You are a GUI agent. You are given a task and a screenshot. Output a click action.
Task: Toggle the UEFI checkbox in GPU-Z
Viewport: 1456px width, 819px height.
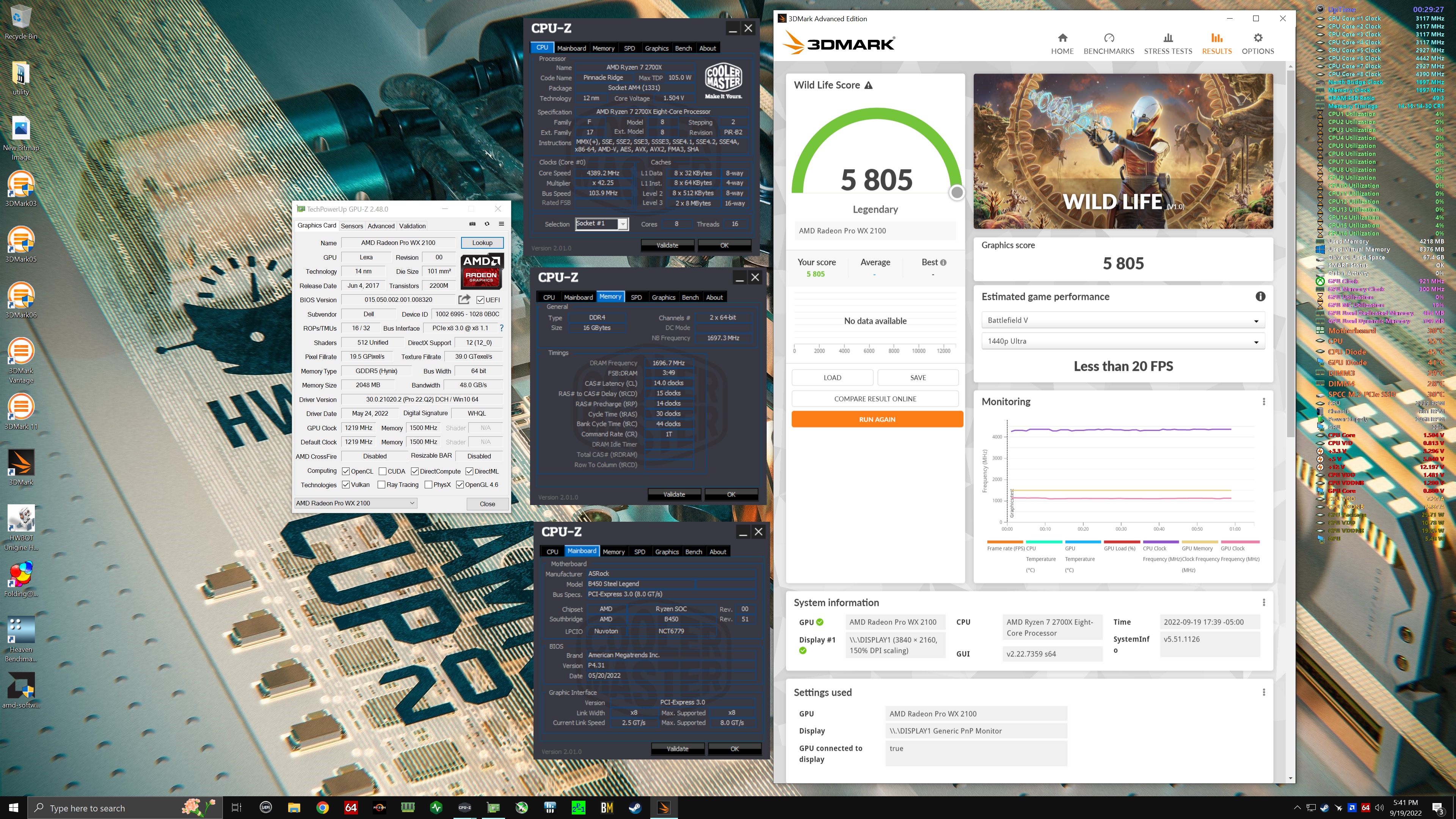click(x=480, y=300)
